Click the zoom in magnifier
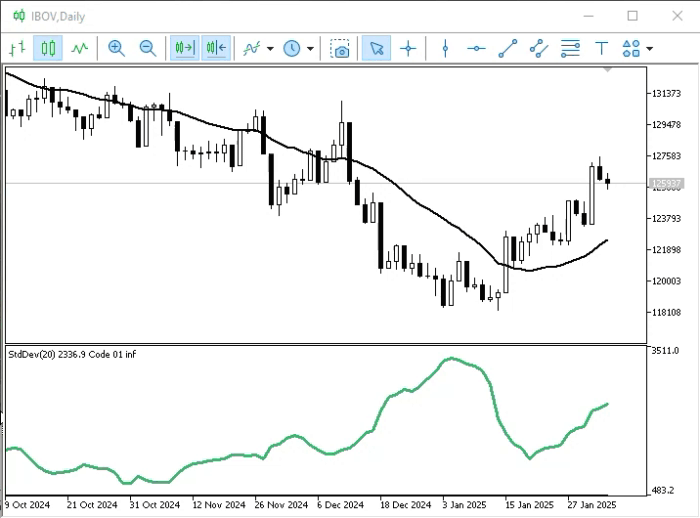The height and width of the screenshot is (518, 700). coord(117,48)
